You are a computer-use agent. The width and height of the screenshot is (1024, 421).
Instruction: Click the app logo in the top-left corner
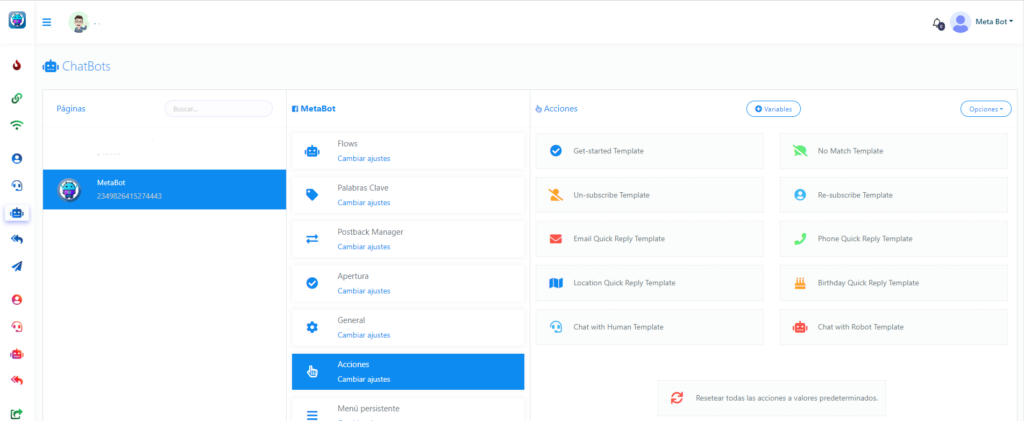point(17,20)
